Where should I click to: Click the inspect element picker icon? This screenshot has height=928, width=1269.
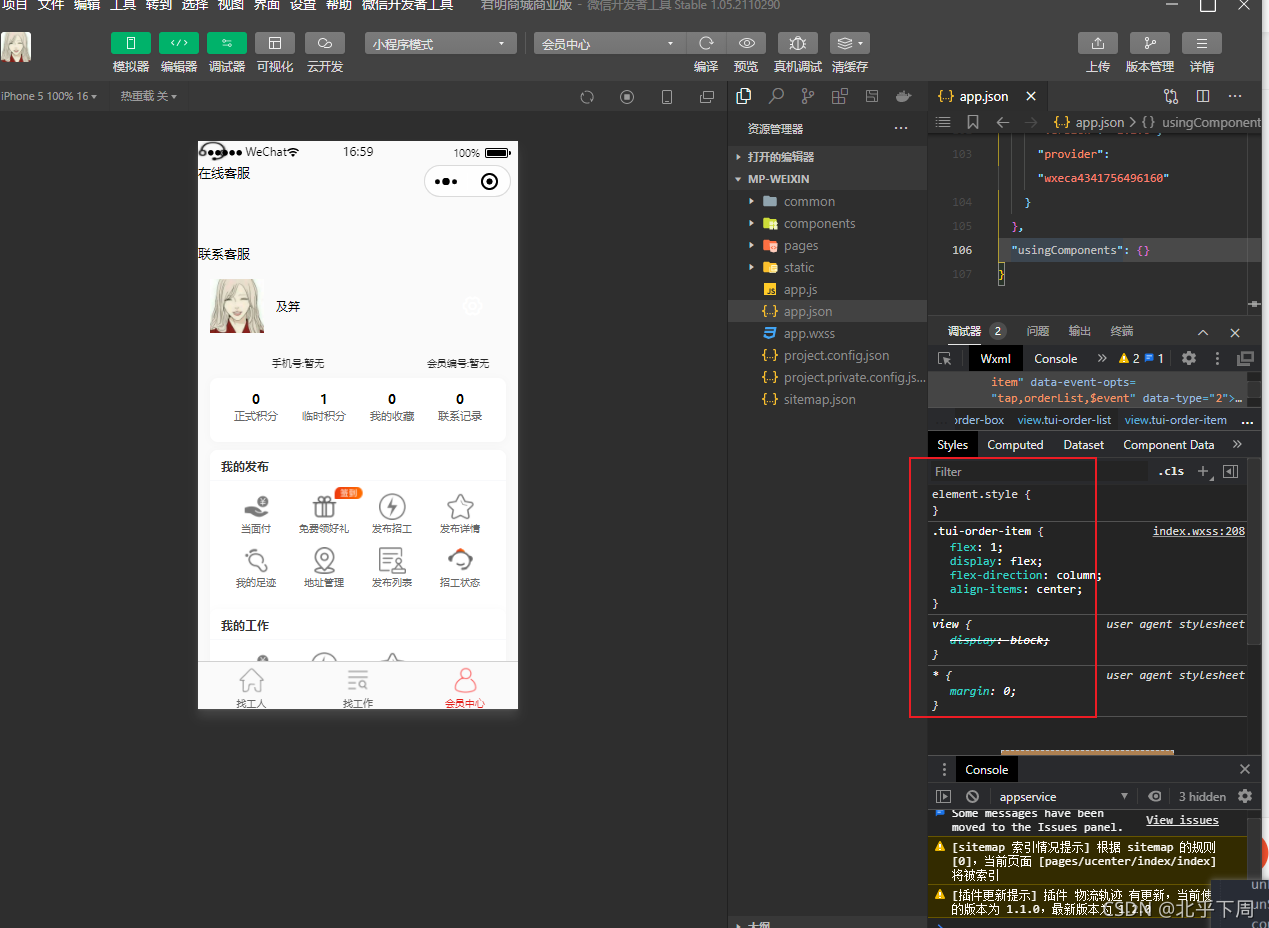[x=944, y=358]
